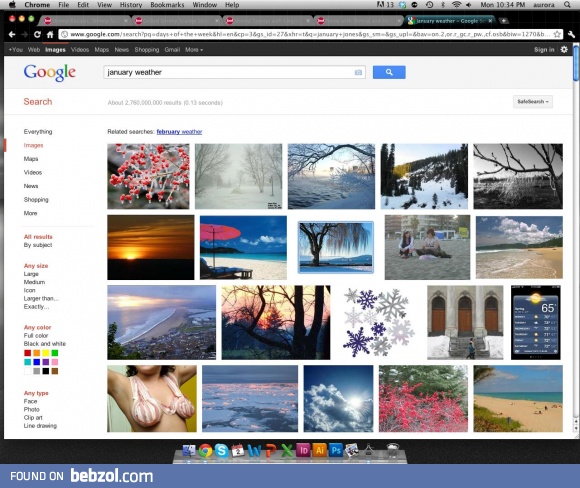Expand the SafeSearch dropdown

533,101
